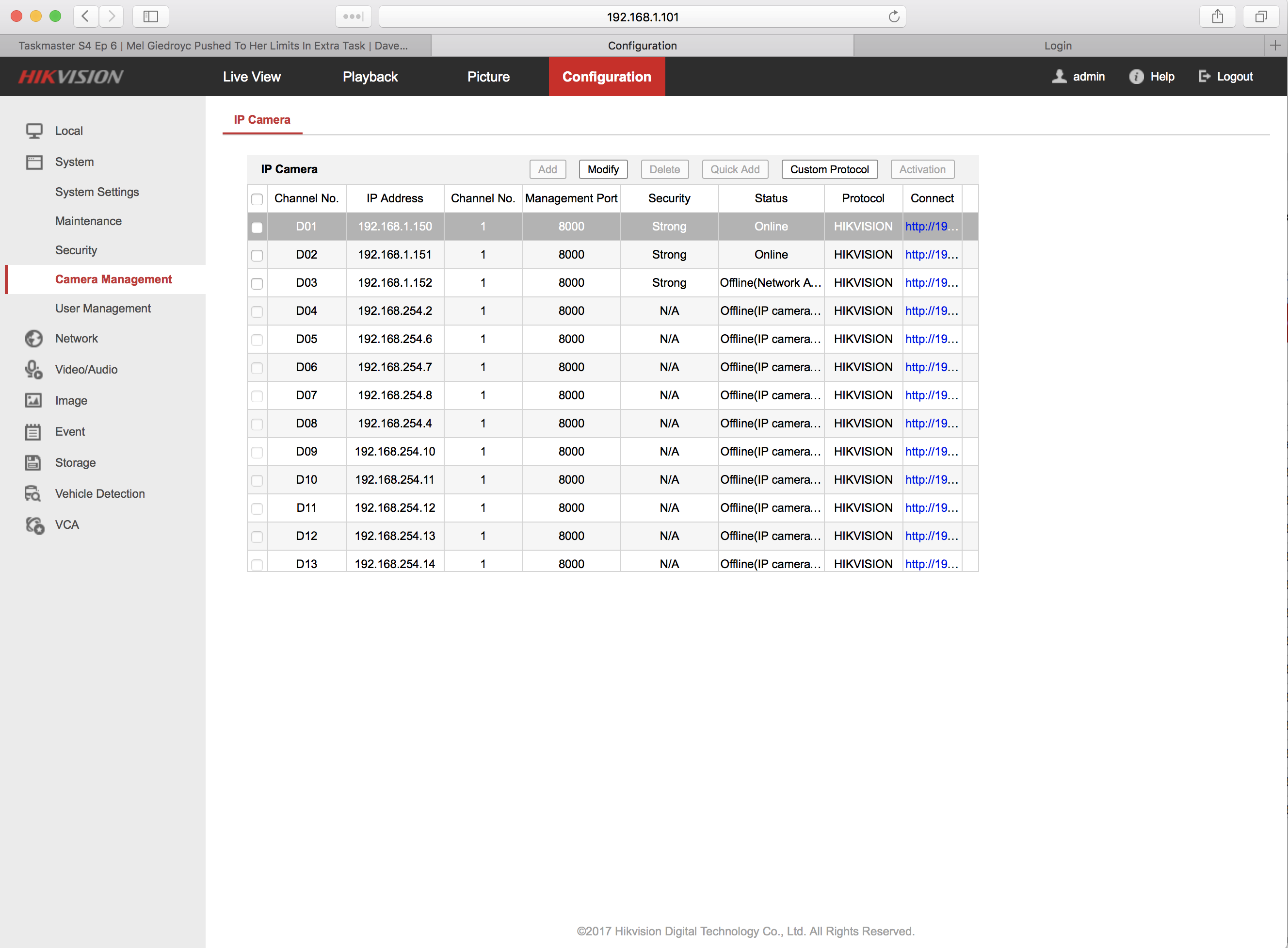This screenshot has height=948, width=1288.
Task: Open Video/Audio settings panel
Action: point(87,369)
